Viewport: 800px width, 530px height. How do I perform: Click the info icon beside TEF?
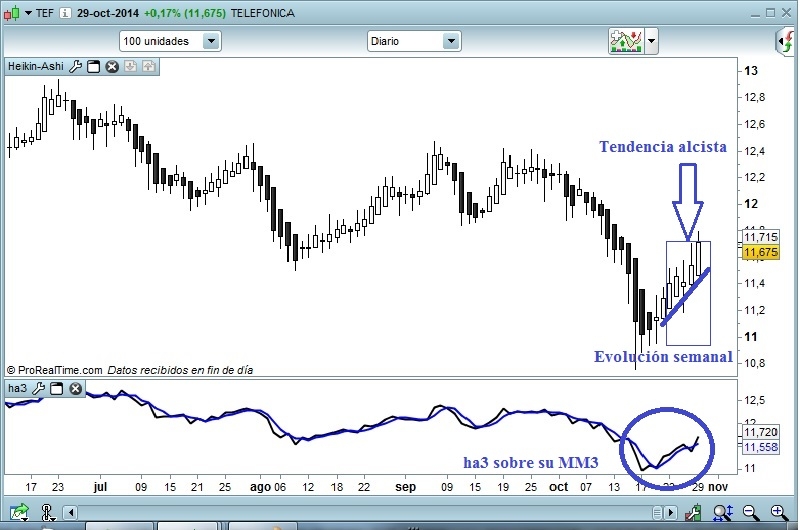click(65, 13)
